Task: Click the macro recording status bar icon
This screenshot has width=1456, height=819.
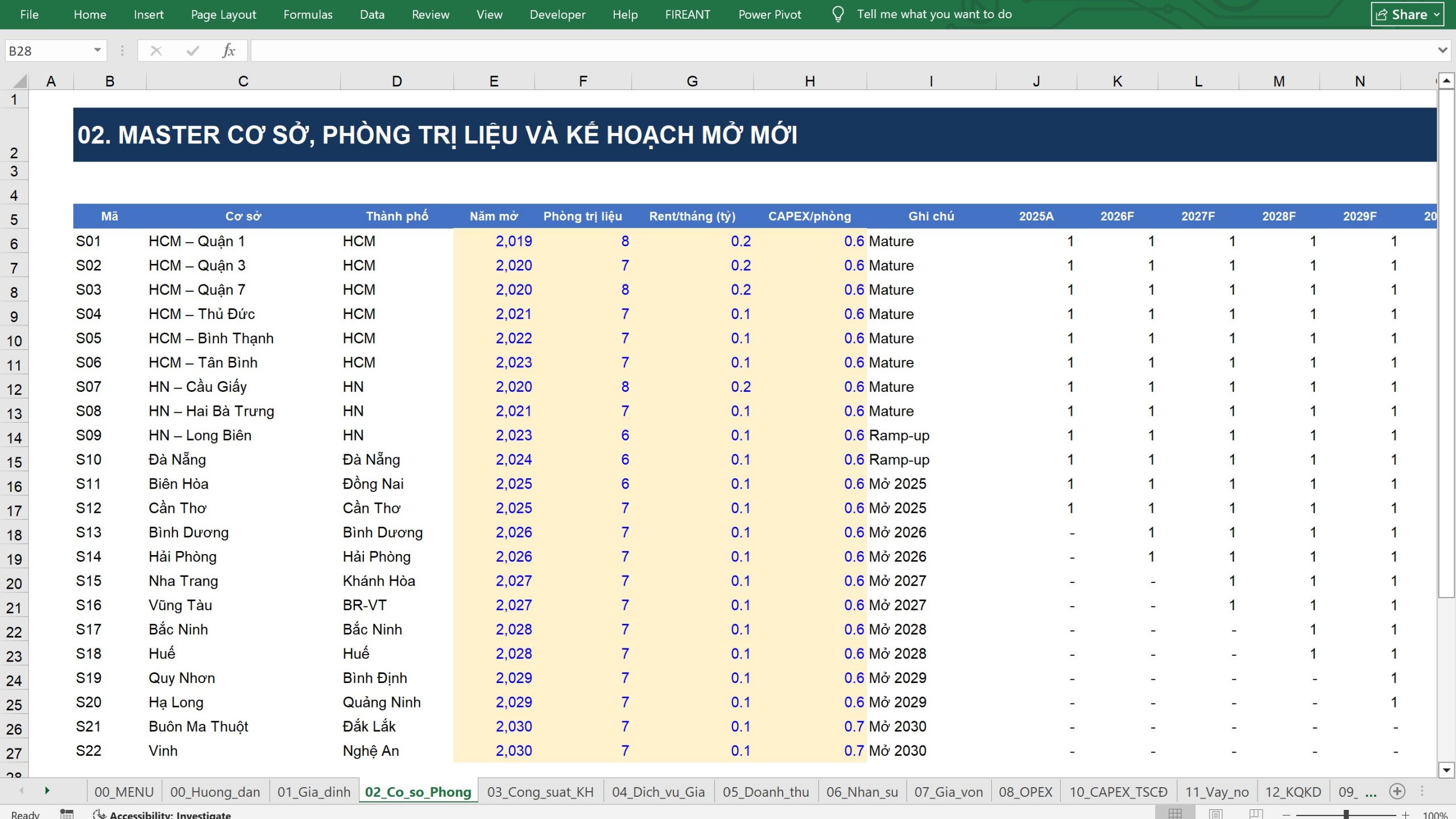Action: [67, 814]
